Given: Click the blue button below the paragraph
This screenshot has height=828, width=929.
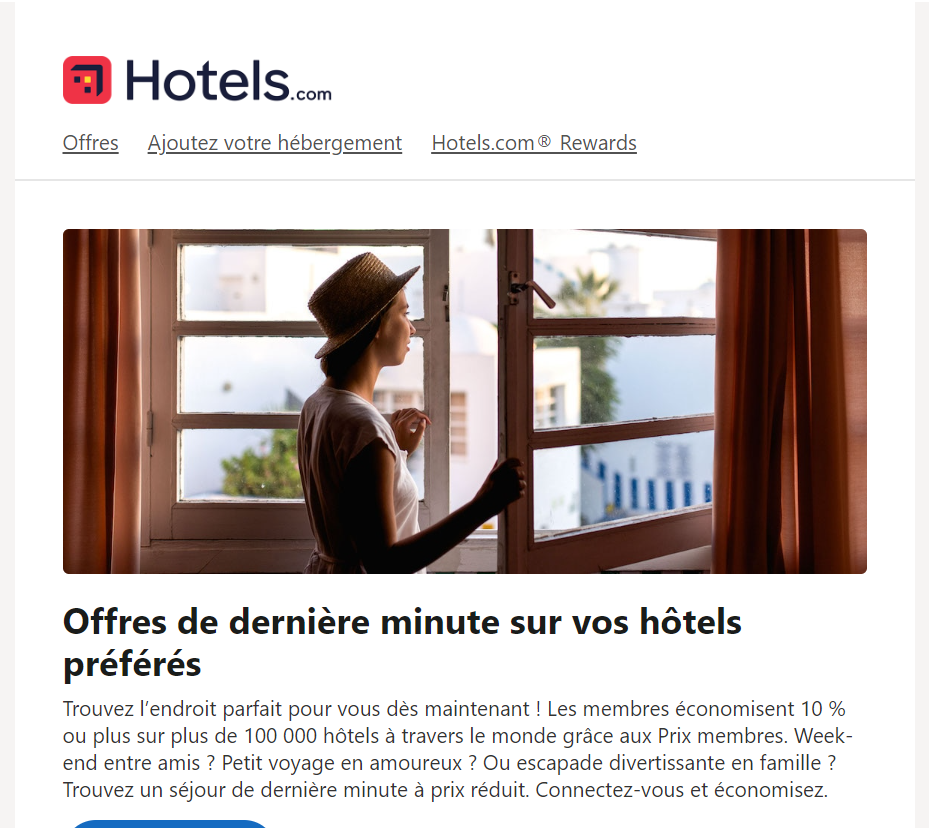Looking at the screenshot, I should click(x=169, y=824).
